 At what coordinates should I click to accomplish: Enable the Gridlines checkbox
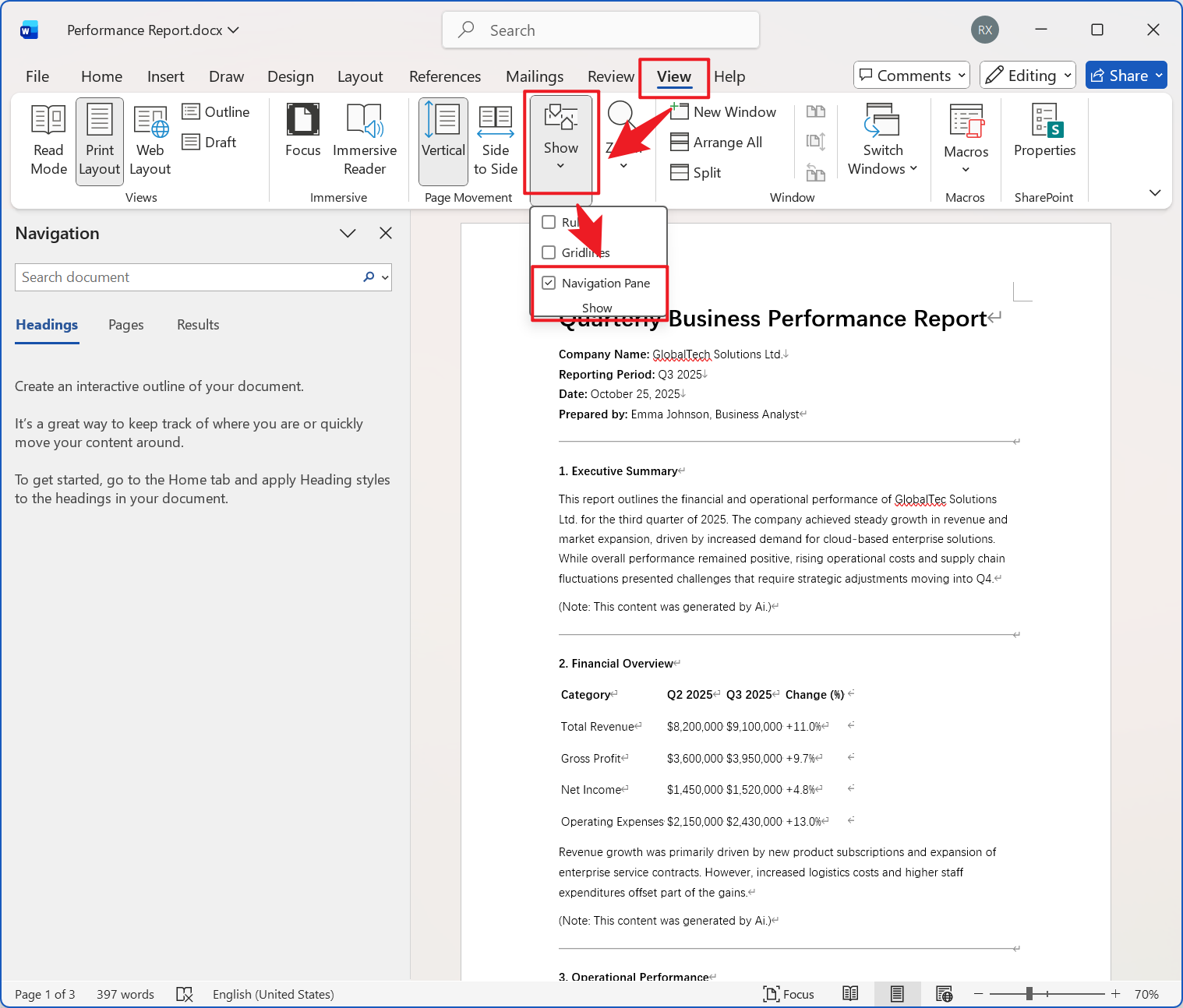549,252
